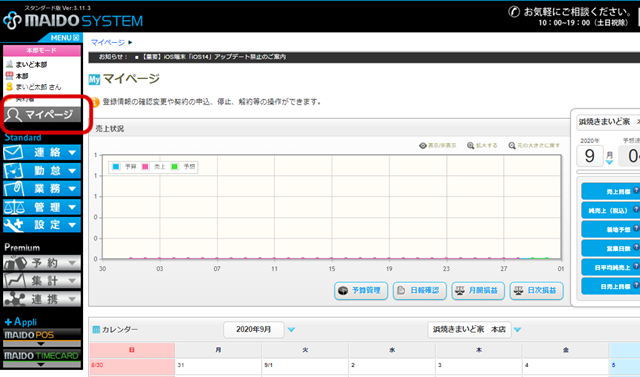This screenshot has width=640, height=377.
Task: Click the 連携 network icon
Action: point(14,299)
